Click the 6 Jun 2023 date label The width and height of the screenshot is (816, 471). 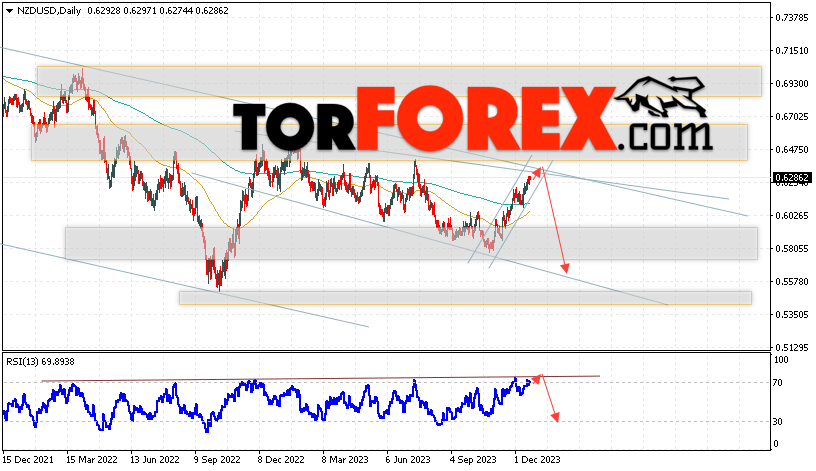point(408,460)
